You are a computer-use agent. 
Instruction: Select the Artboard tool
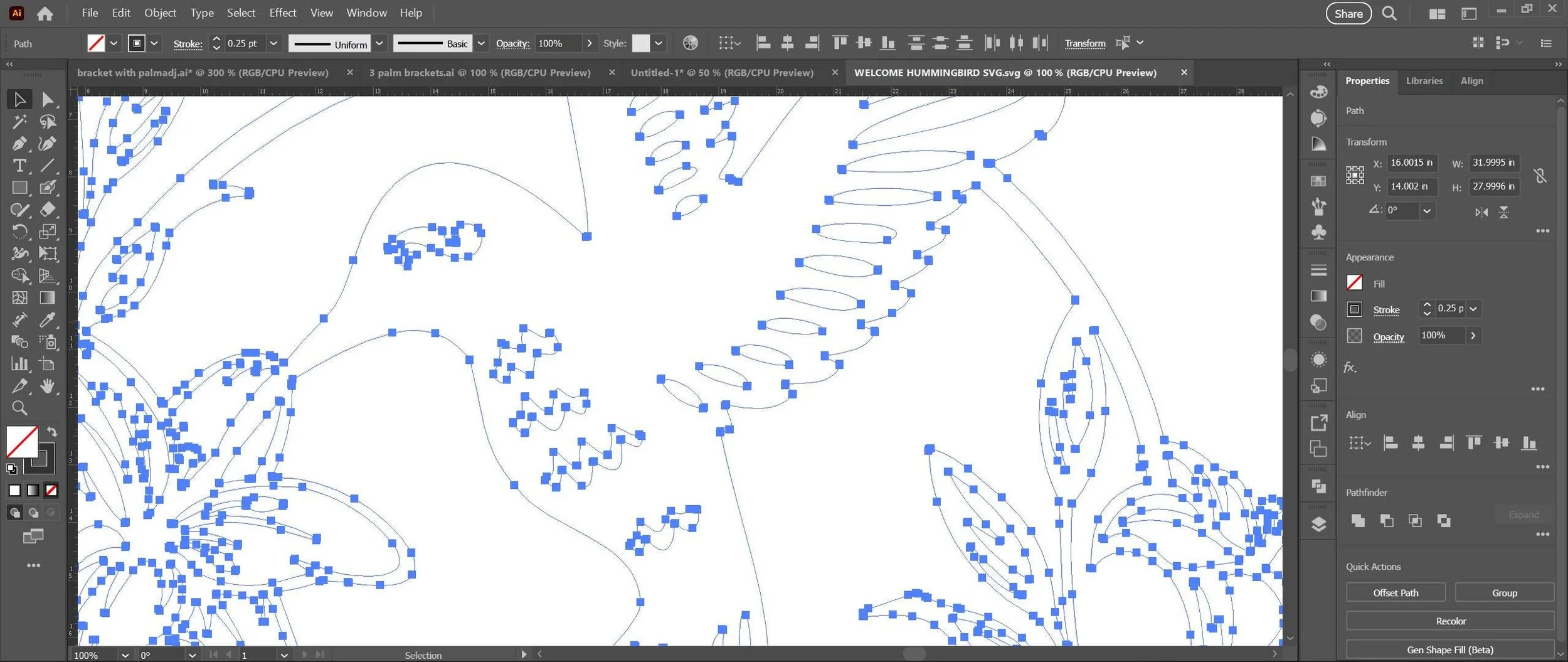click(x=48, y=364)
